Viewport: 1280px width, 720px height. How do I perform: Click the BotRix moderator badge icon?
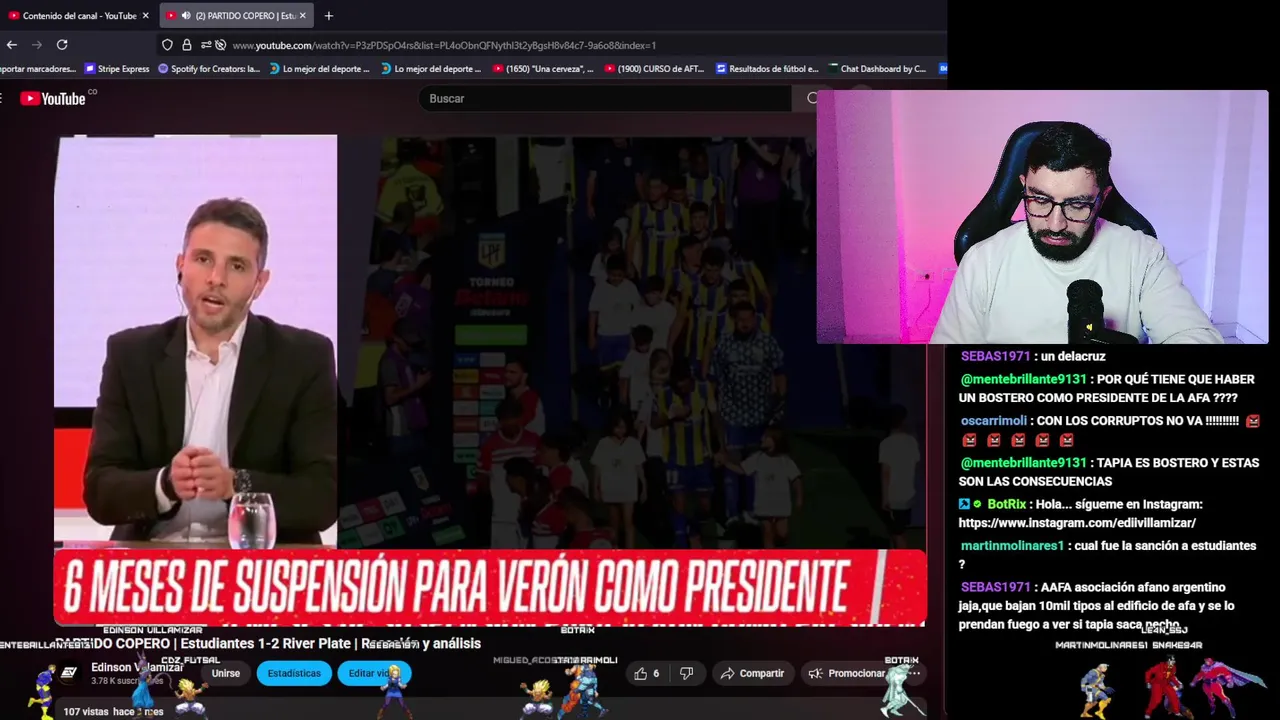pos(964,505)
